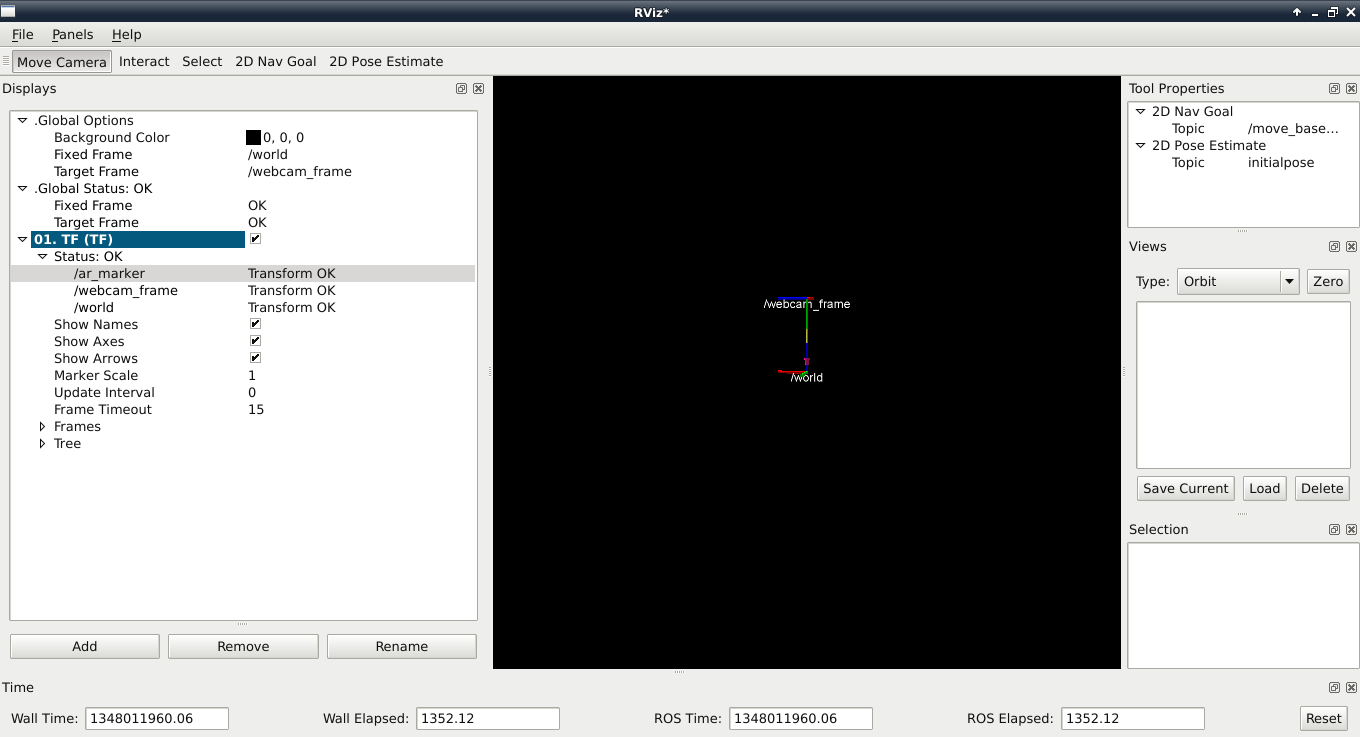Undock the Time panel
Image resolution: width=1360 pixels, height=737 pixels.
(x=1334, y=688)
